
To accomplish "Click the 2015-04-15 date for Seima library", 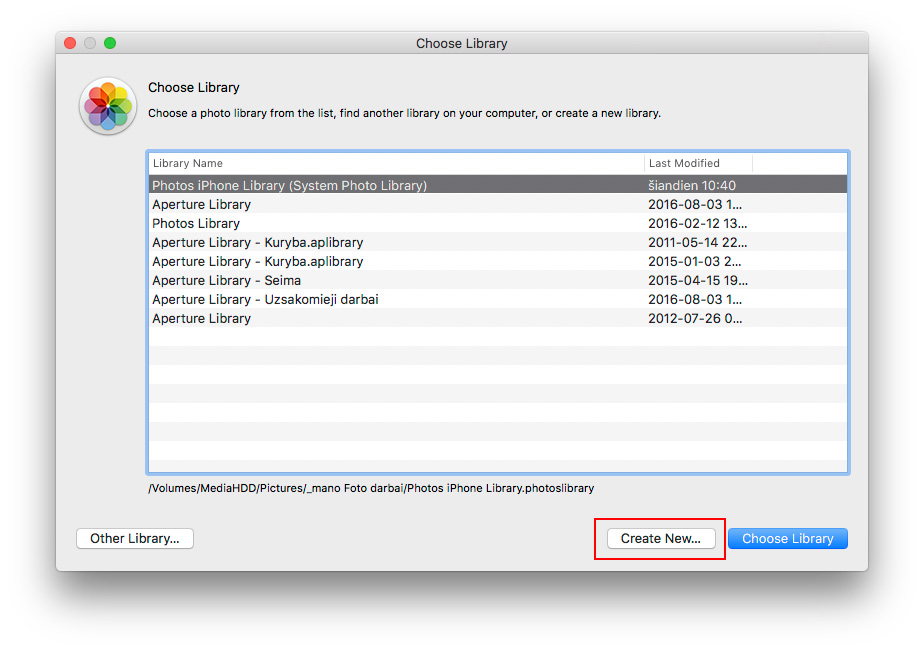I will click(x=698, y=280).
